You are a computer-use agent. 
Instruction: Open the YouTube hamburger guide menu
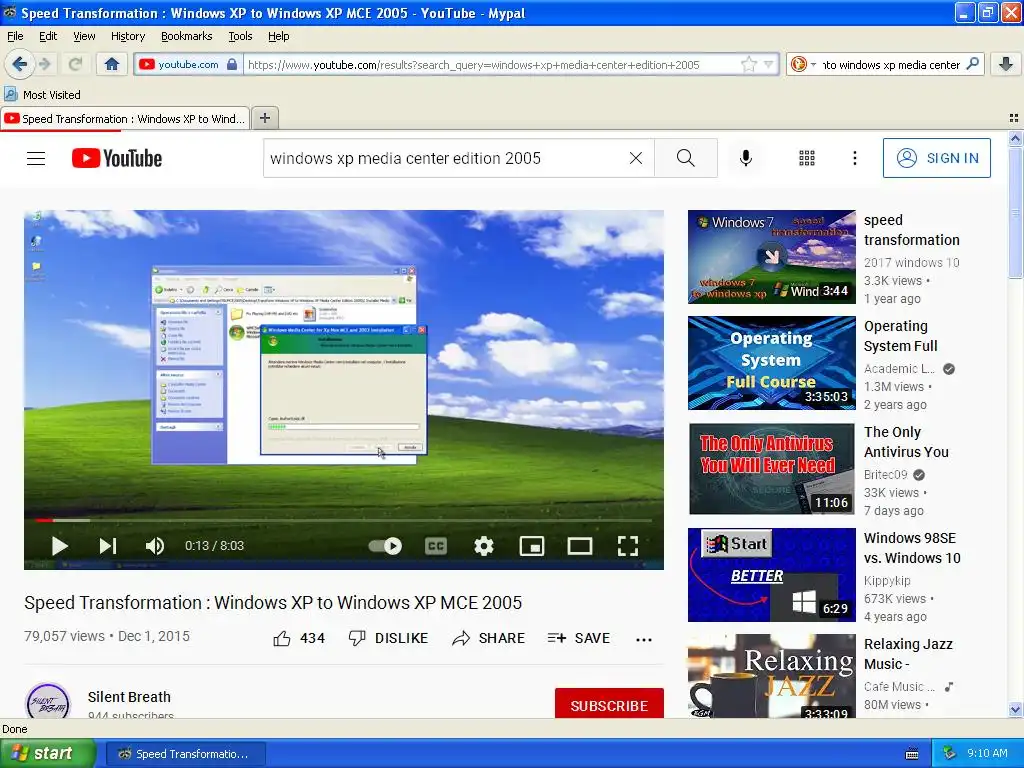pyautogui.click(x=36, y=158)
